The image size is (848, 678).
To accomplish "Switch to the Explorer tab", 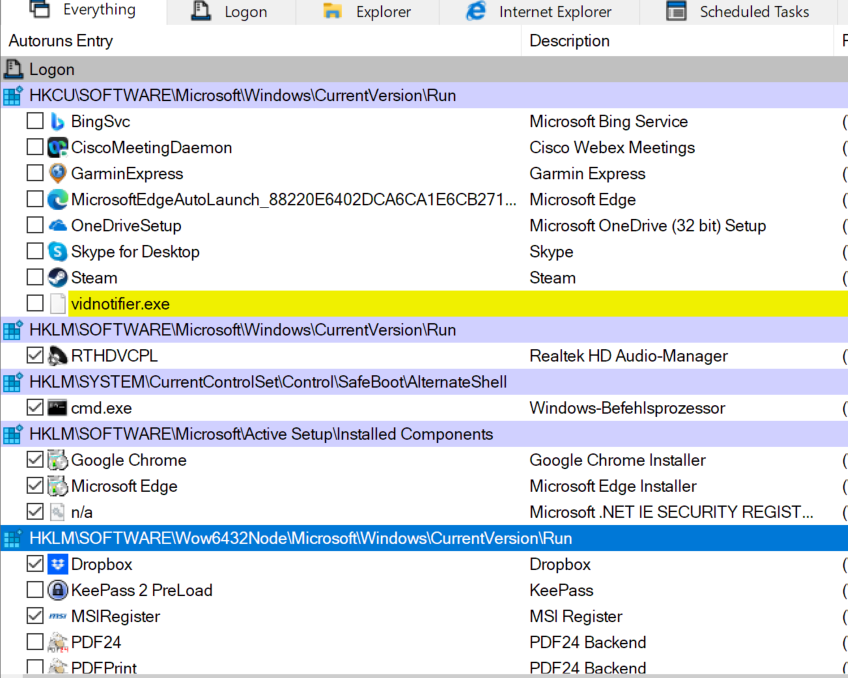I will pos(368,12).
